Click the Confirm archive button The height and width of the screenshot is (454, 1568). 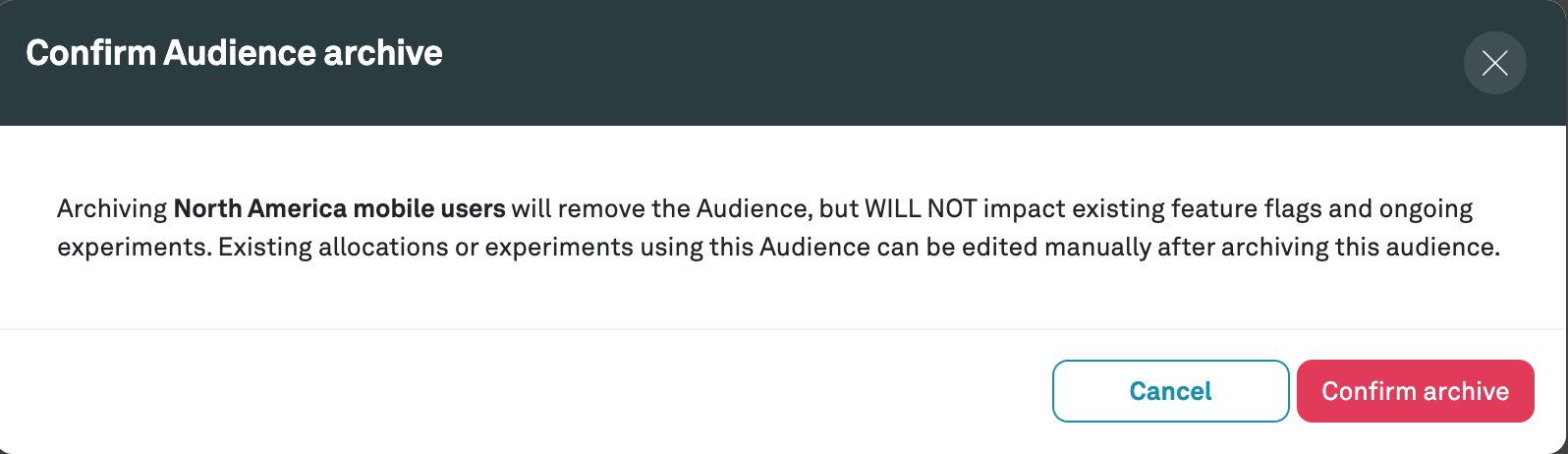pos(1415,391)
